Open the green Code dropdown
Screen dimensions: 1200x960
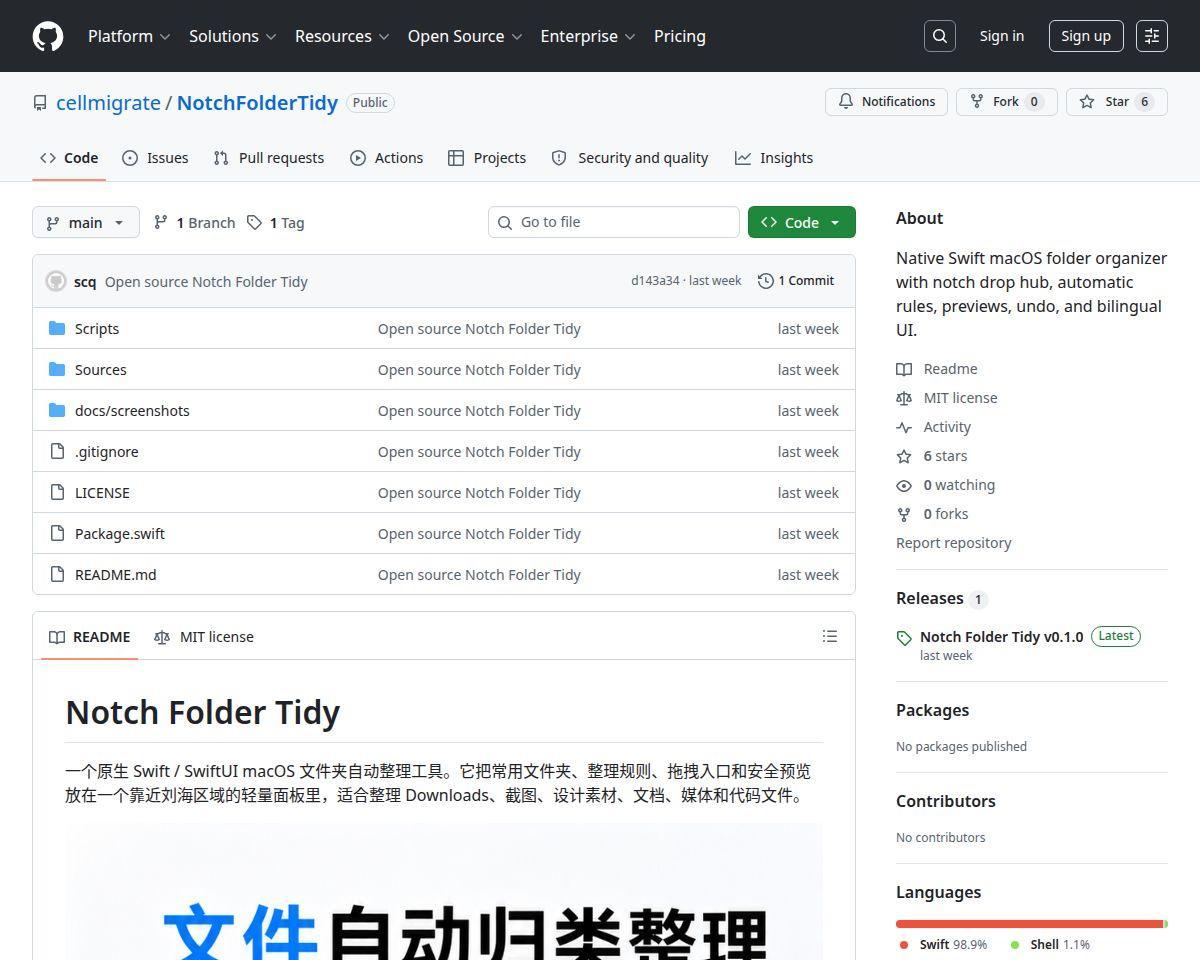pyautogui.click(x=802, y=222)
